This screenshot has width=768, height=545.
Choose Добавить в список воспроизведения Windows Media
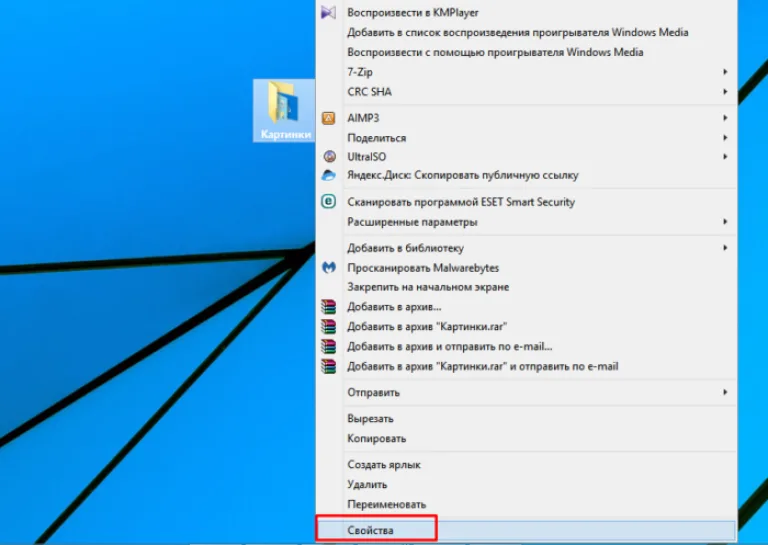point(526,32)
